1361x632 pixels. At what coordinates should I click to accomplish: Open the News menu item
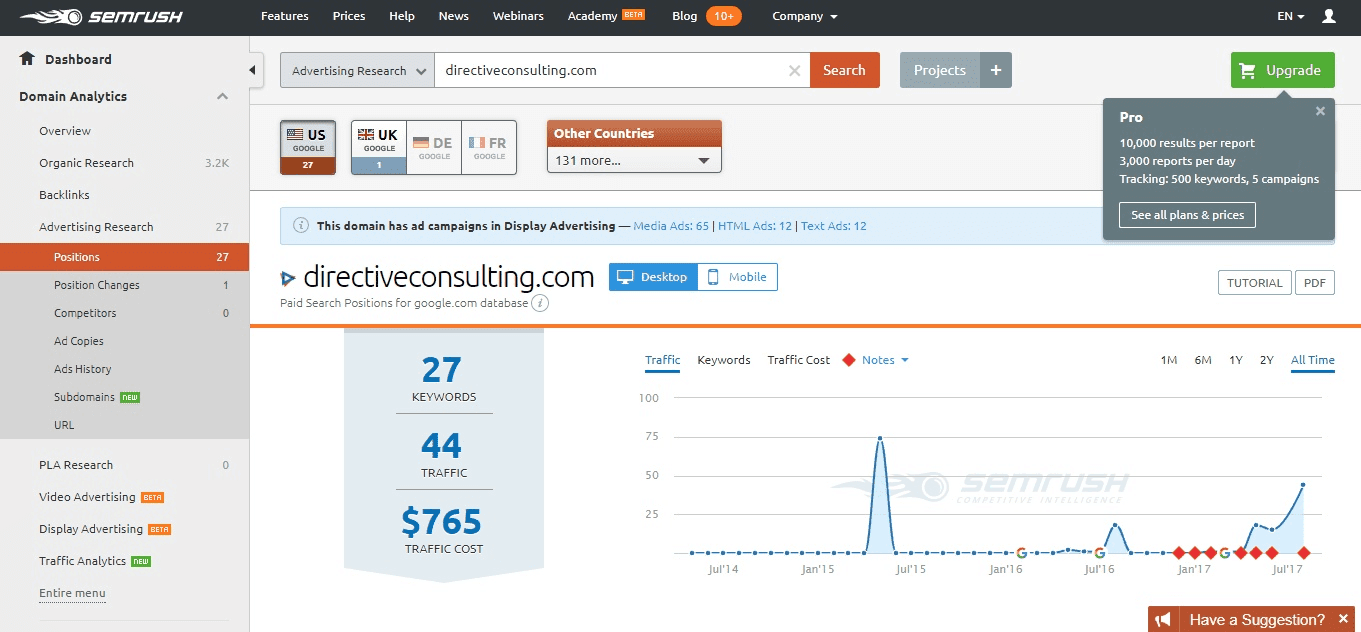454,16
